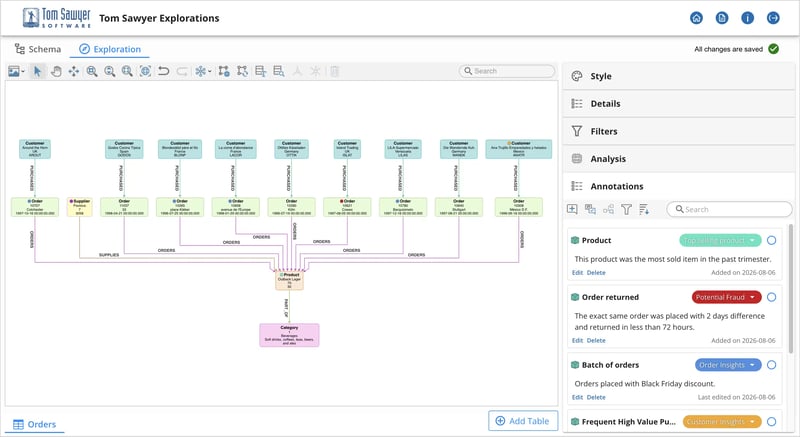
Task: Click the annotation filter funnel icon
Action: pos(627,209)
